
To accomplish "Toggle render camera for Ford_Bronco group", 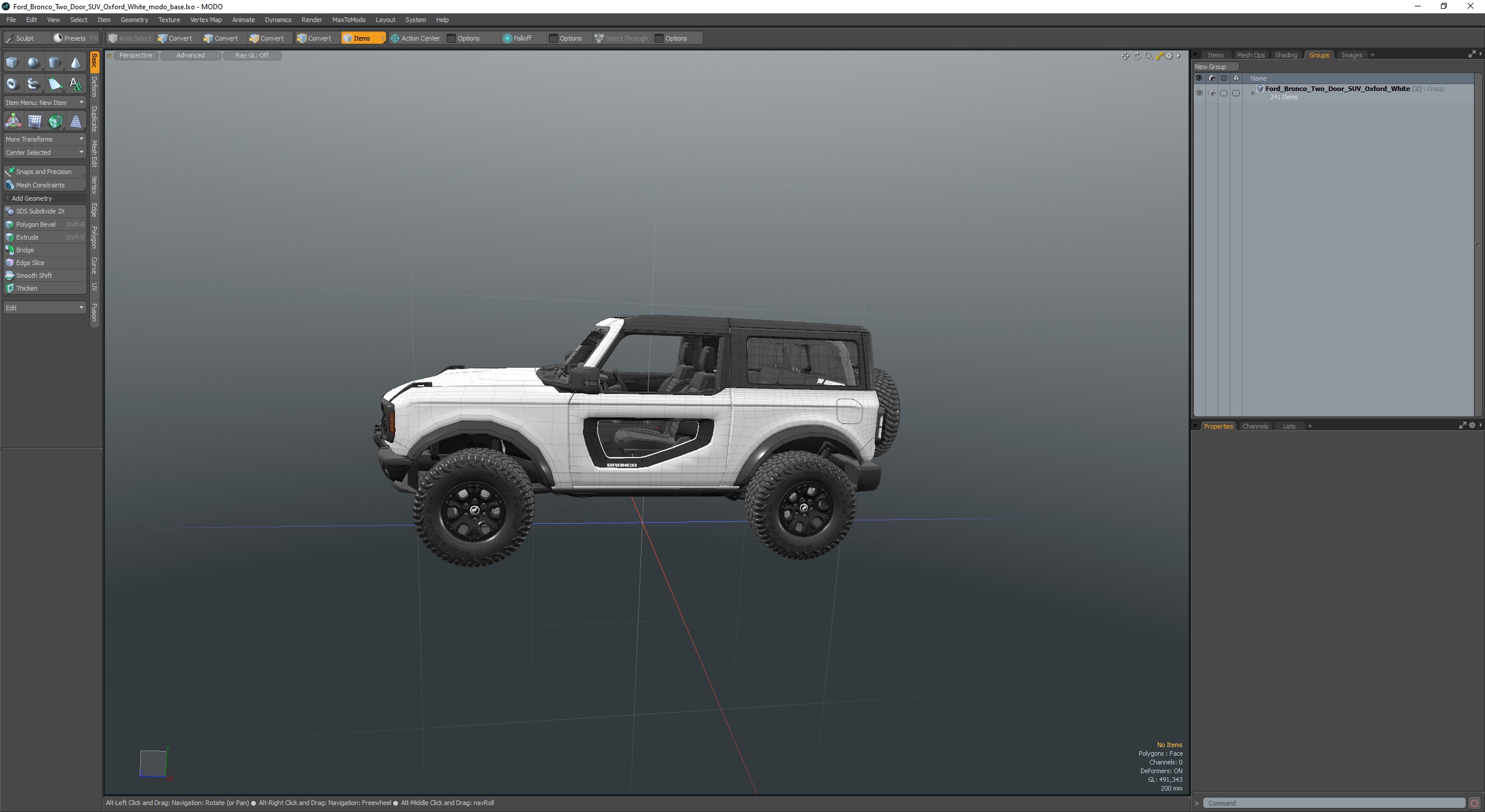I will click(1211, 93).
